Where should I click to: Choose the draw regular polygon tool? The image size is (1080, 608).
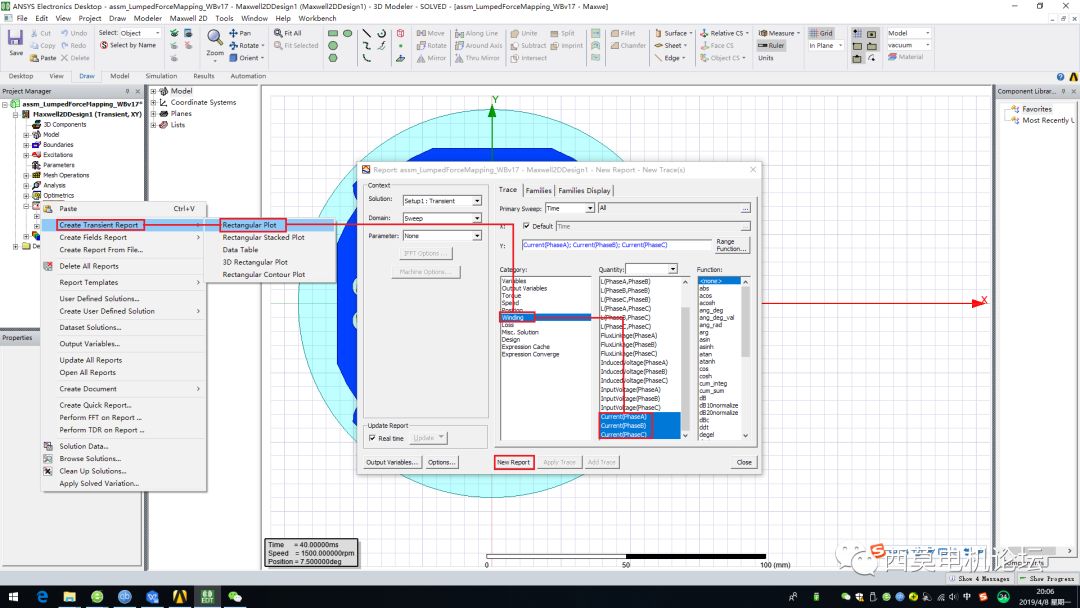tap(333, 58)
